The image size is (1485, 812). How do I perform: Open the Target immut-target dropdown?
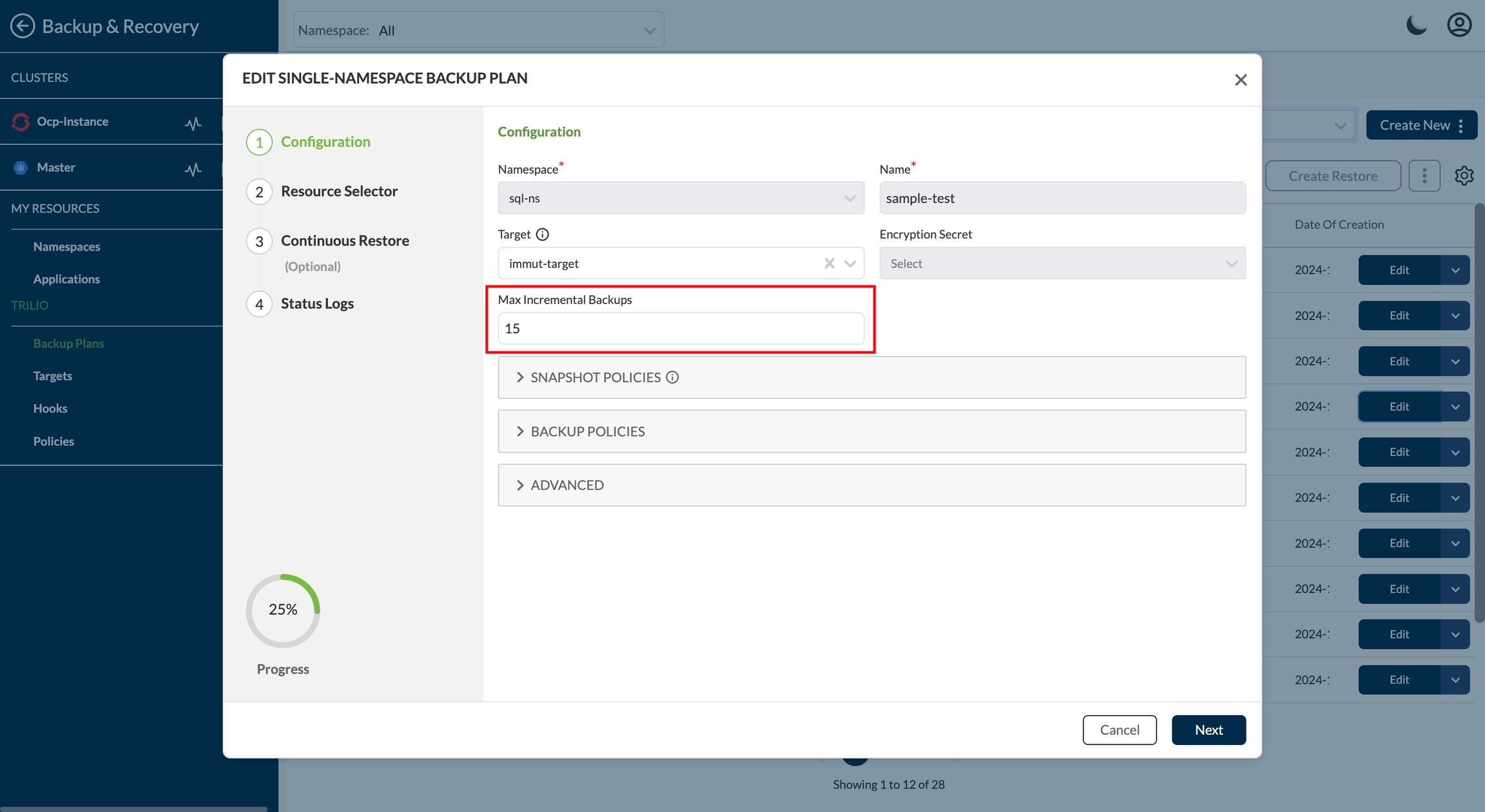[x=850, y=264]
